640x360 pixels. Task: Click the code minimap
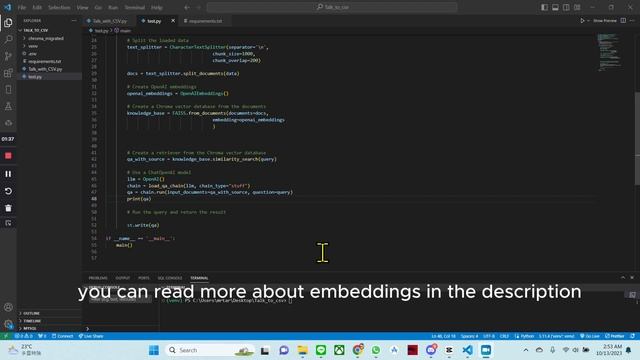tap(609, 52)
